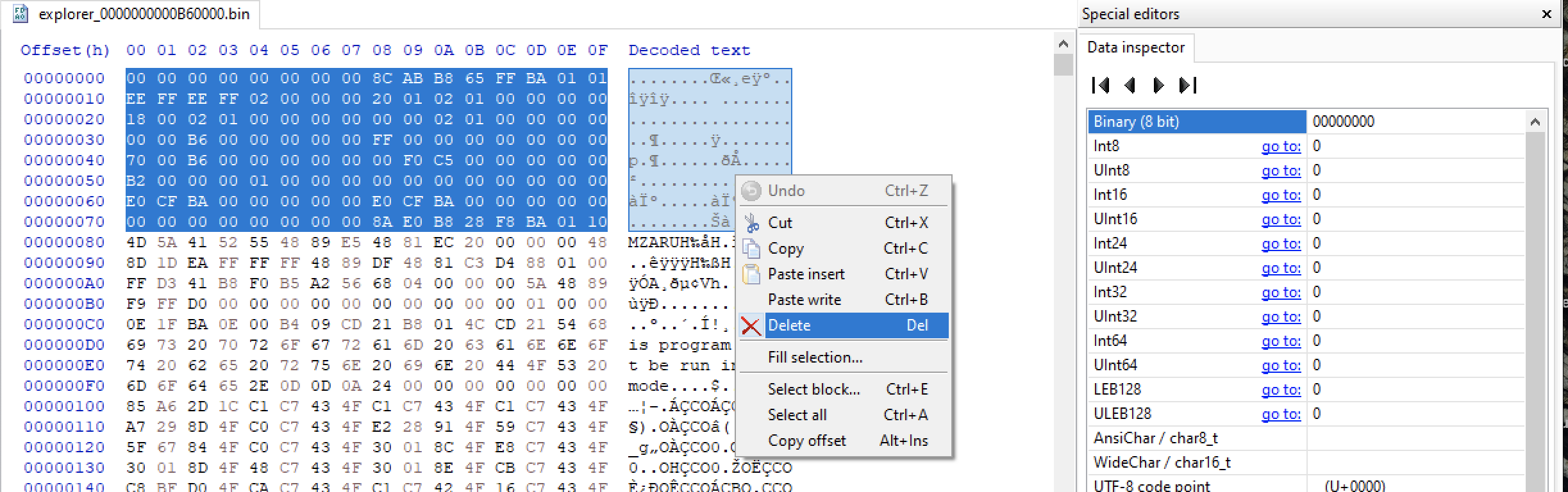
Task: Click the hex view scrollbar thumb
Action: (1063, 65)
